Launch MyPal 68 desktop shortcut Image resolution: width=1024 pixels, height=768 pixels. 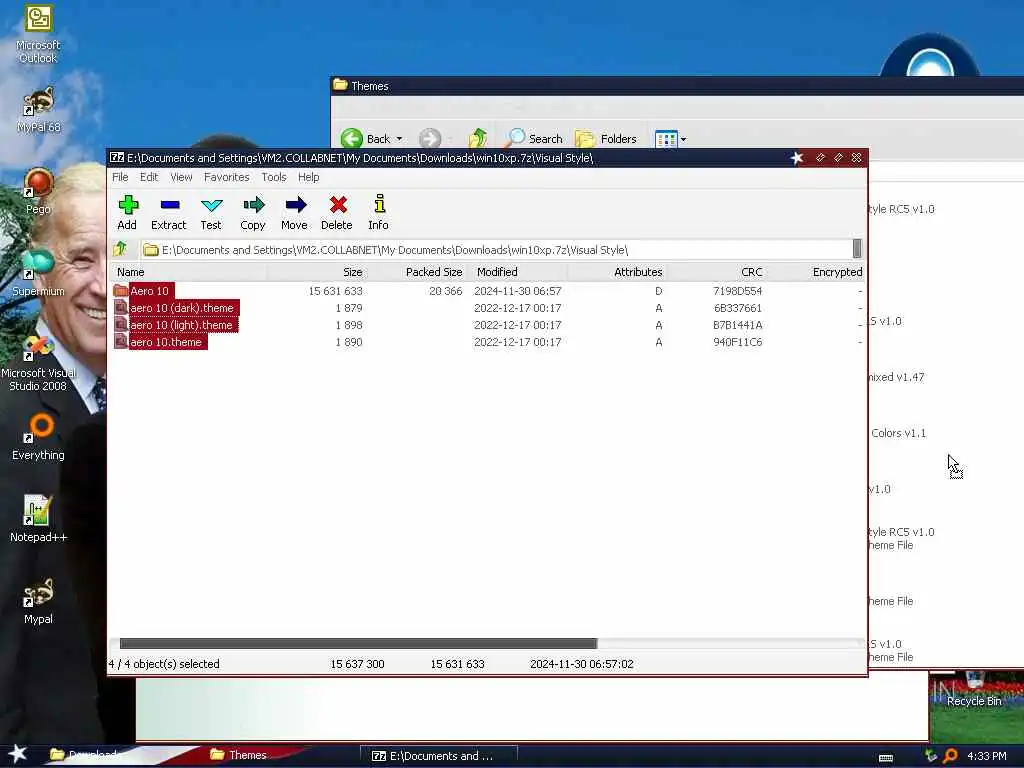pyautogui.click(x=38, y=110)
